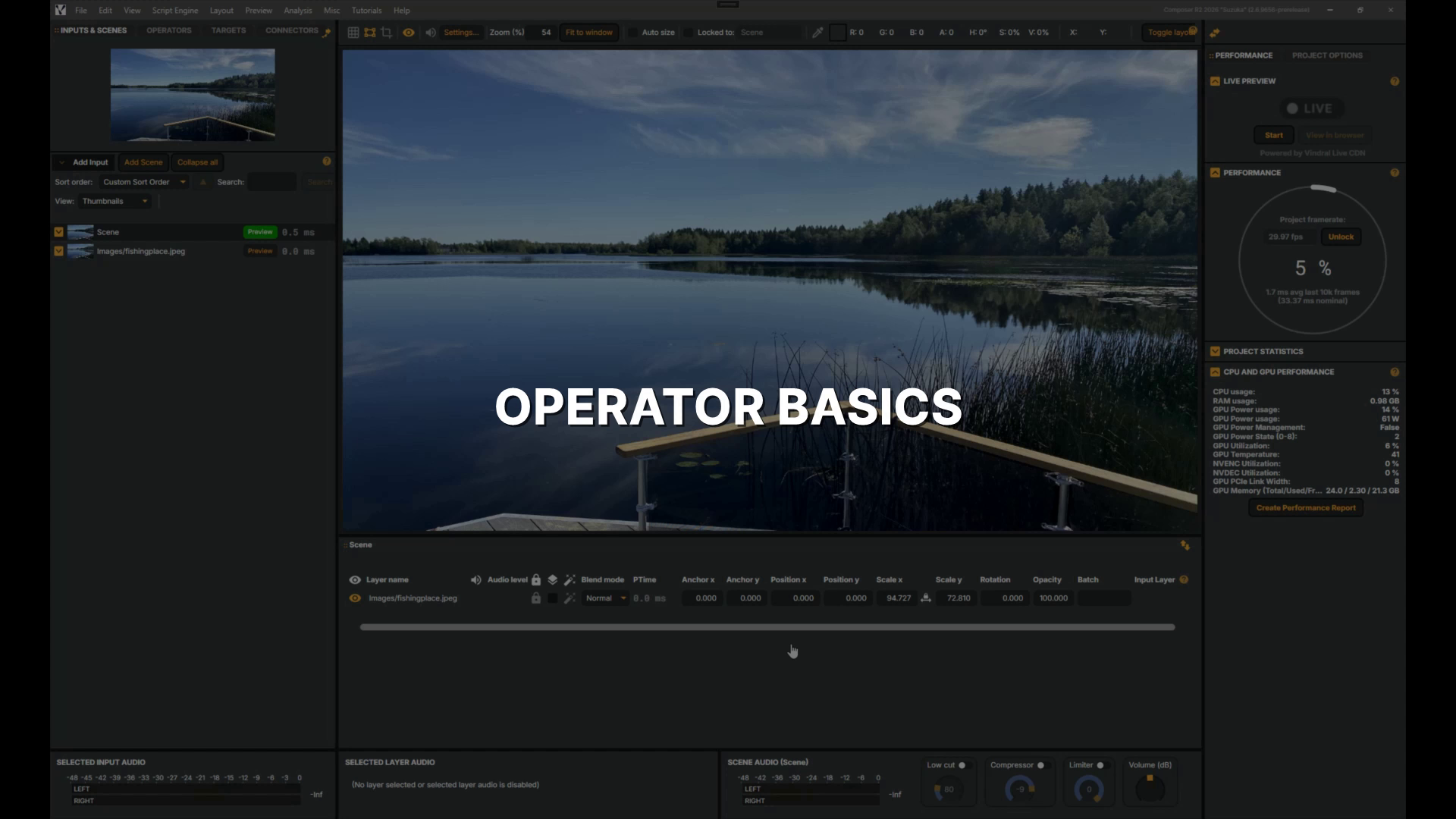Screen dimensions: 1456x819
Task: Collapse the Performance section
Action: [x=1215, y=173]
